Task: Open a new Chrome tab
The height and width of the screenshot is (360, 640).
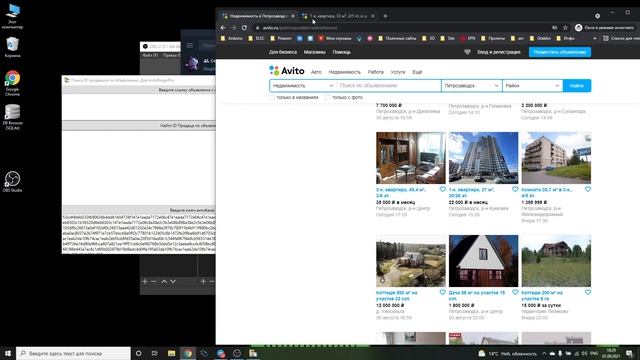Action: click(385, 16)
